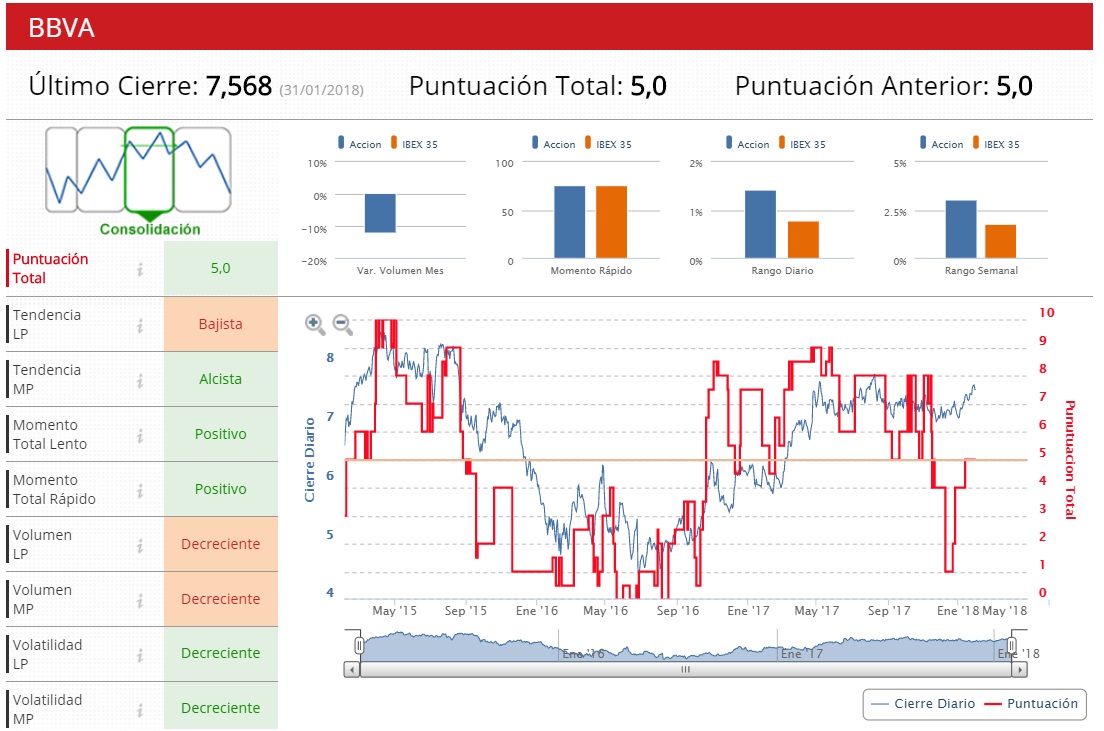Image resolution: width=1104 pixels, height=731 pixels.
Task: Click the Var. Volumen Mes chart caption
Action: point(400,270)
